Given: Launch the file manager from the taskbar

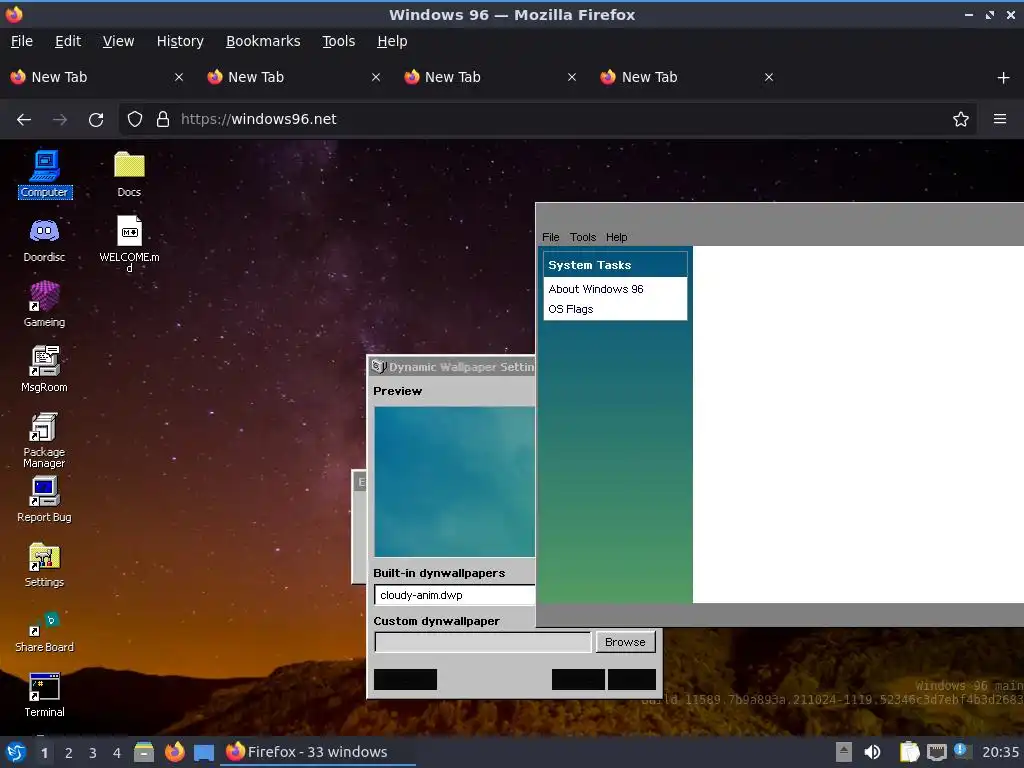Looking at the screenshot, I should (x=144, y=752).
